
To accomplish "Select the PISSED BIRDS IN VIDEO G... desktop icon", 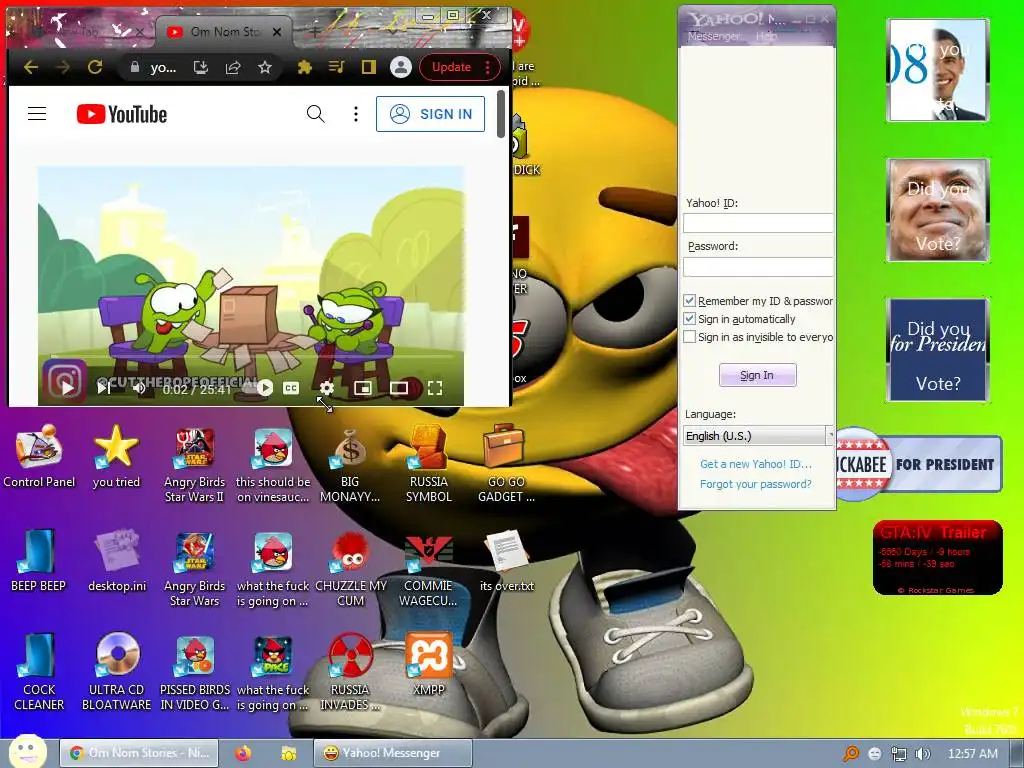I will tap(195, 673).
